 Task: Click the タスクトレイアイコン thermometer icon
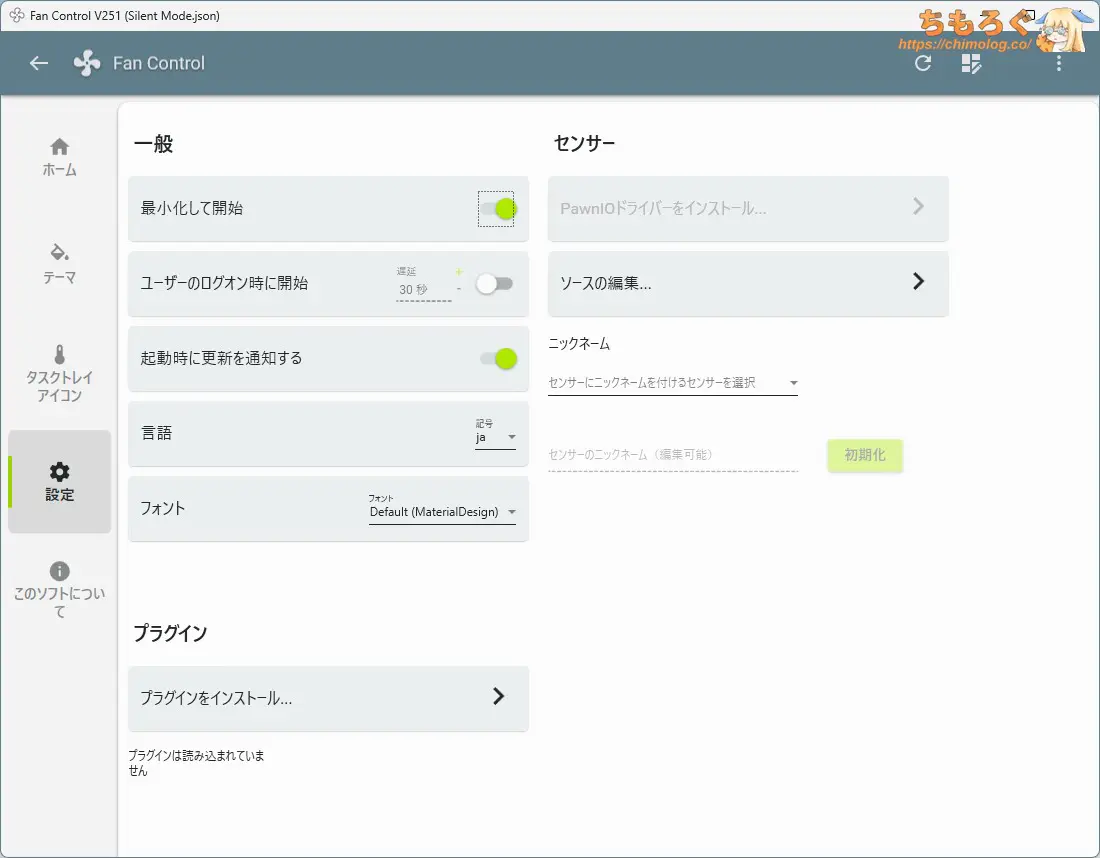(x=59, y=354)
